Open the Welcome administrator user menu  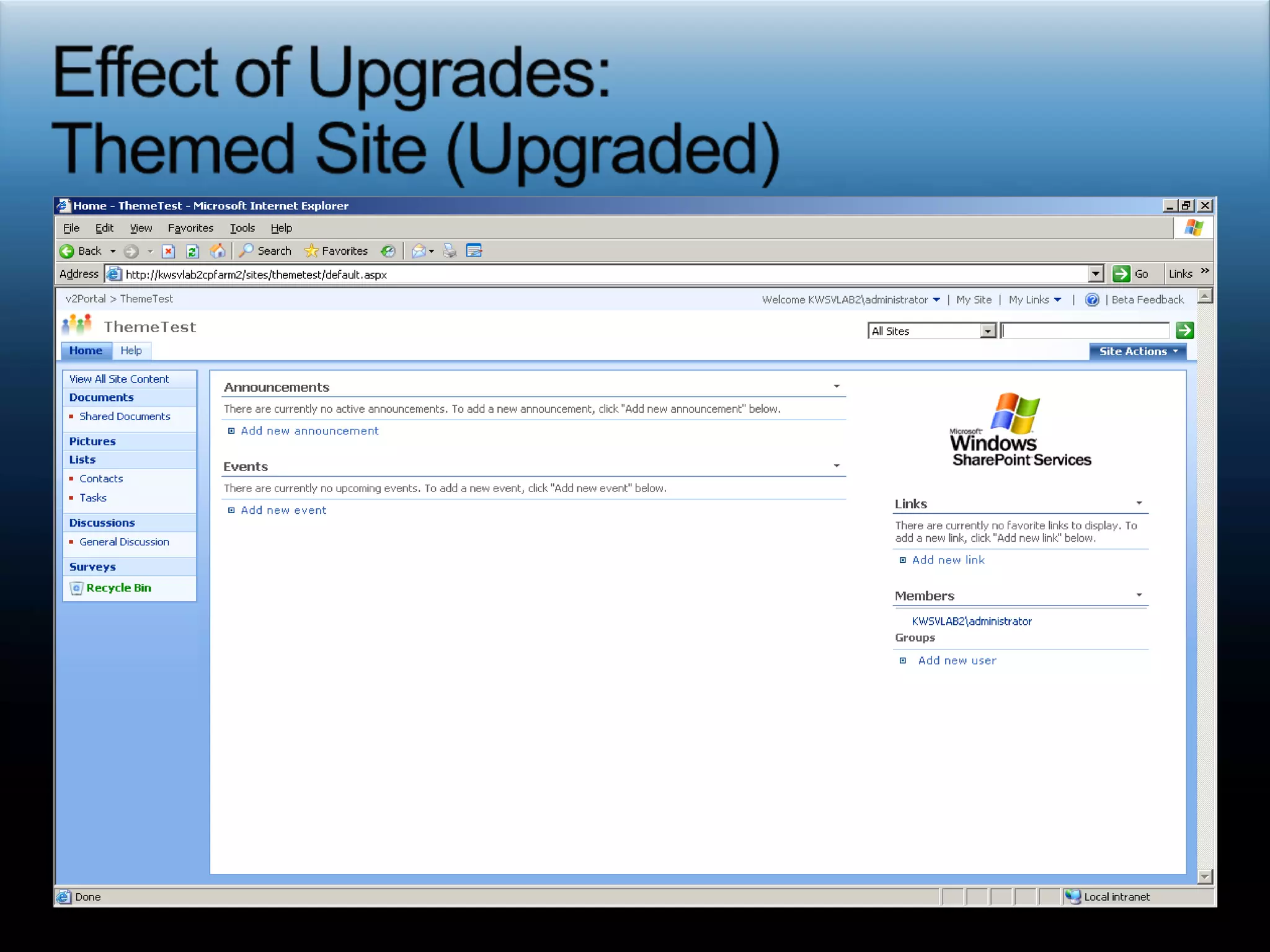851,300
